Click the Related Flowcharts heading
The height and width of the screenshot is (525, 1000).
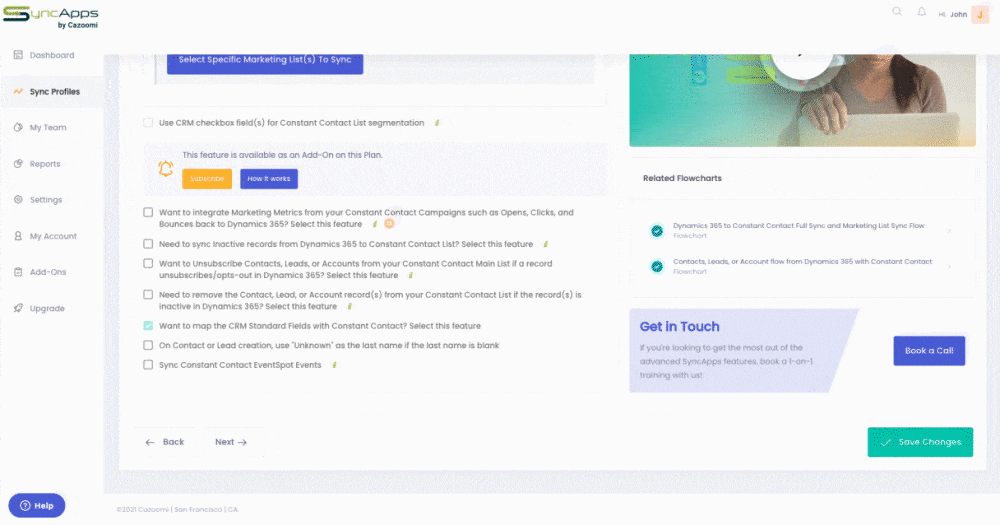[x=682, y=178]
